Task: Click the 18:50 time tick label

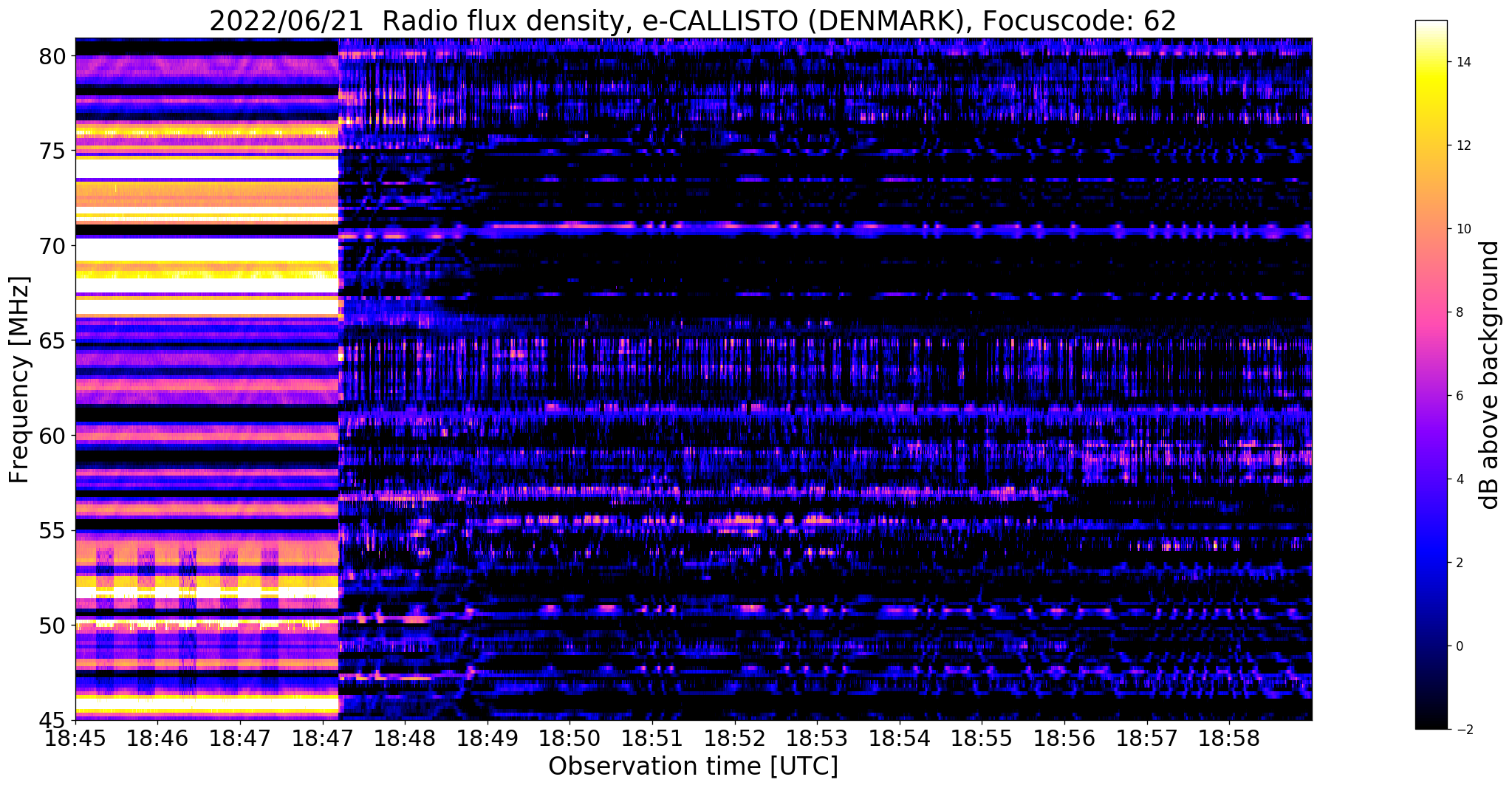Action: click(570, 739)
